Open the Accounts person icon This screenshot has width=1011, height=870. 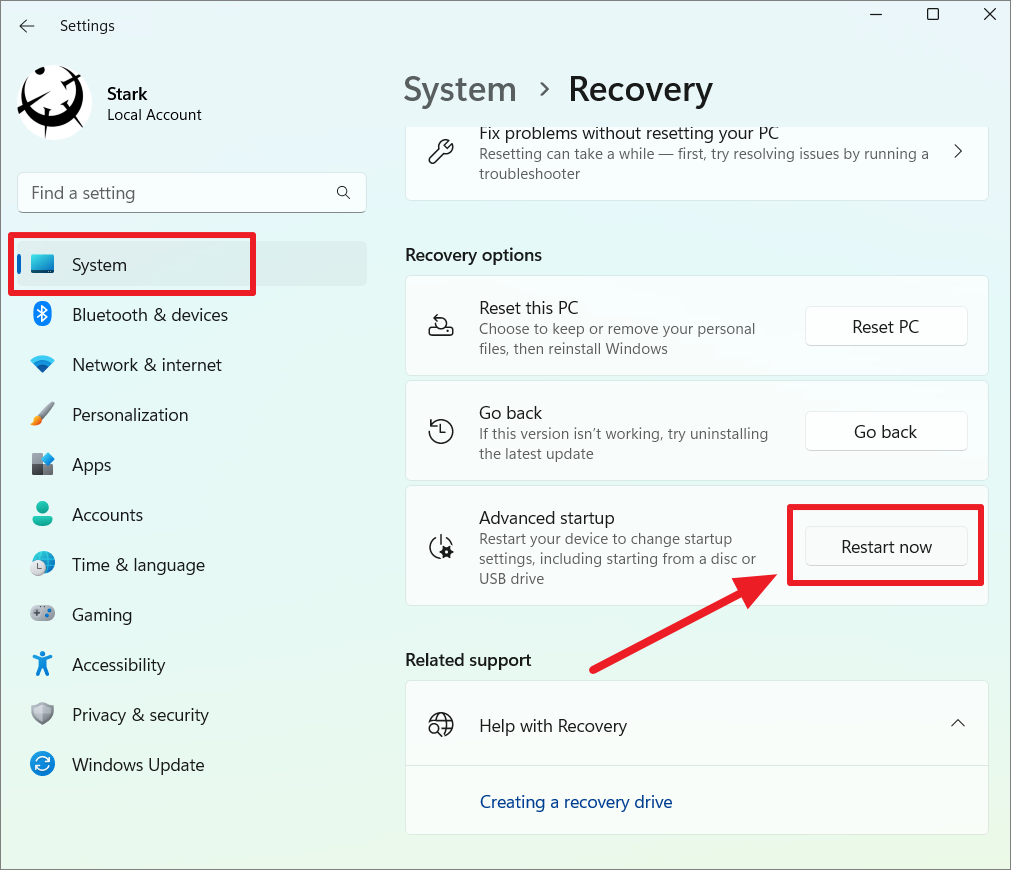click(x=42, y=515)
